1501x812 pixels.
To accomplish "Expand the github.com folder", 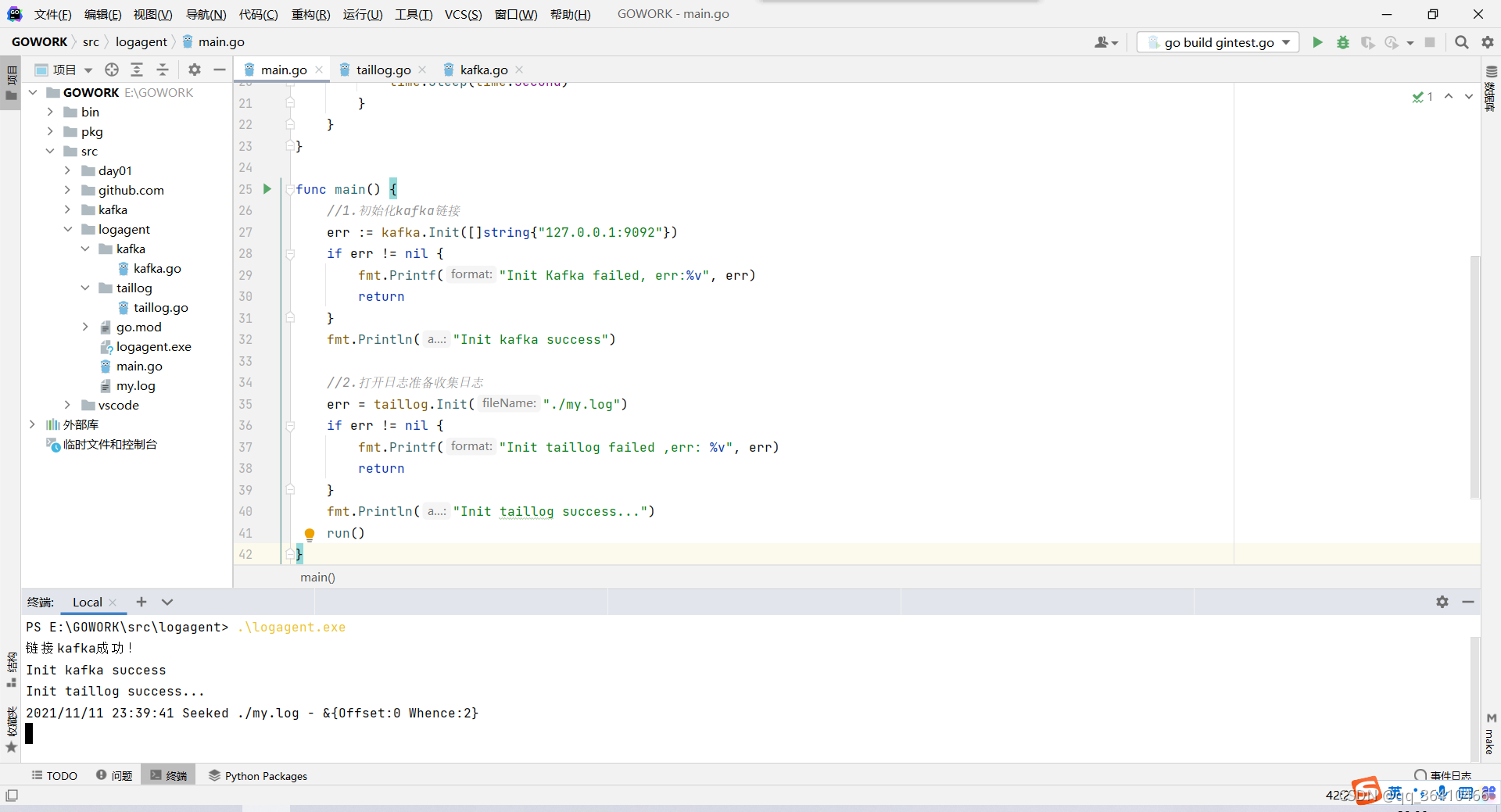I will (67, 190).
